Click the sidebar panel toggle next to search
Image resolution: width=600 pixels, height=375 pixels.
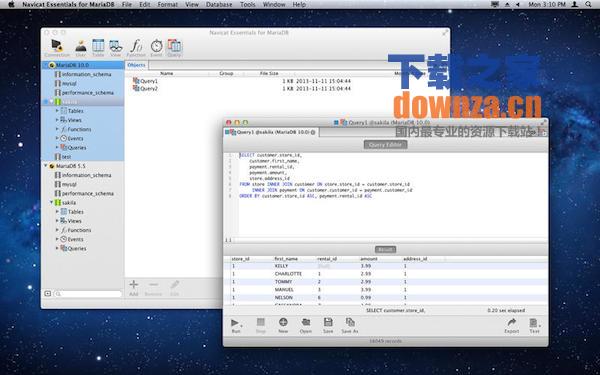[48, 293]
